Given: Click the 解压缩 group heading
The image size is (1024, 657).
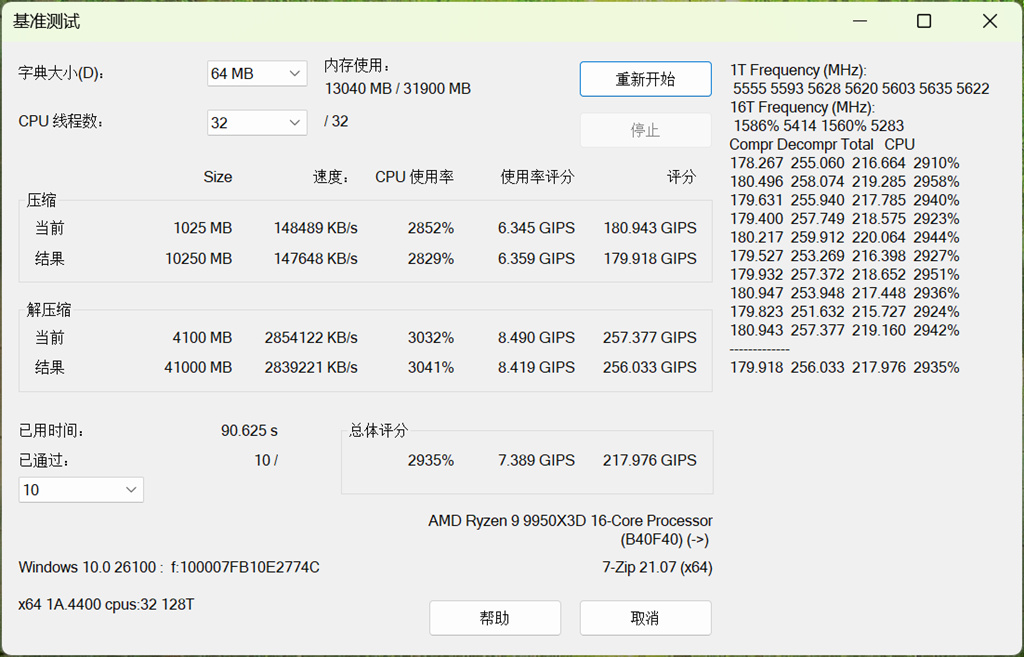Looking at the screenshot, I should point(49,310).
